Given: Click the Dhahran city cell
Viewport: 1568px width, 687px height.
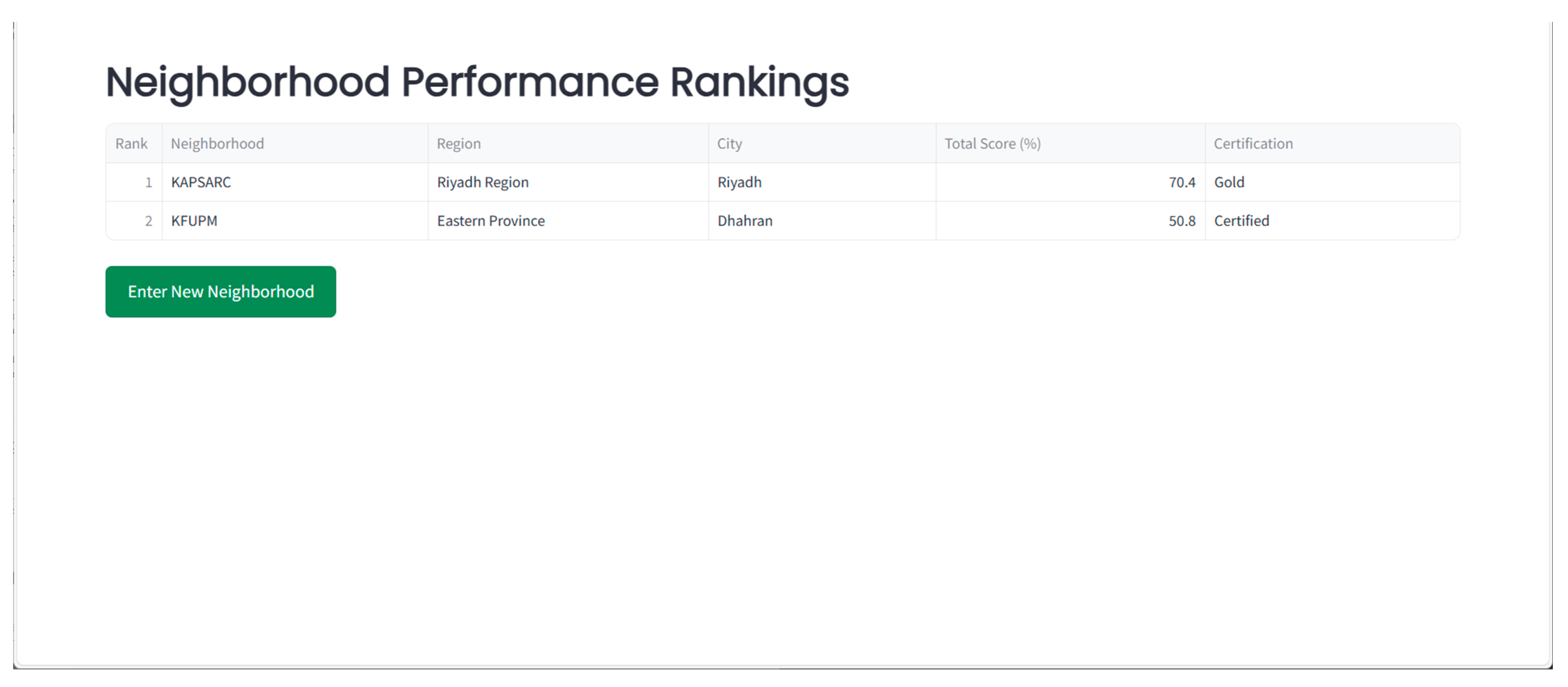Looking at the screenshot, I should tap(744, 220).
